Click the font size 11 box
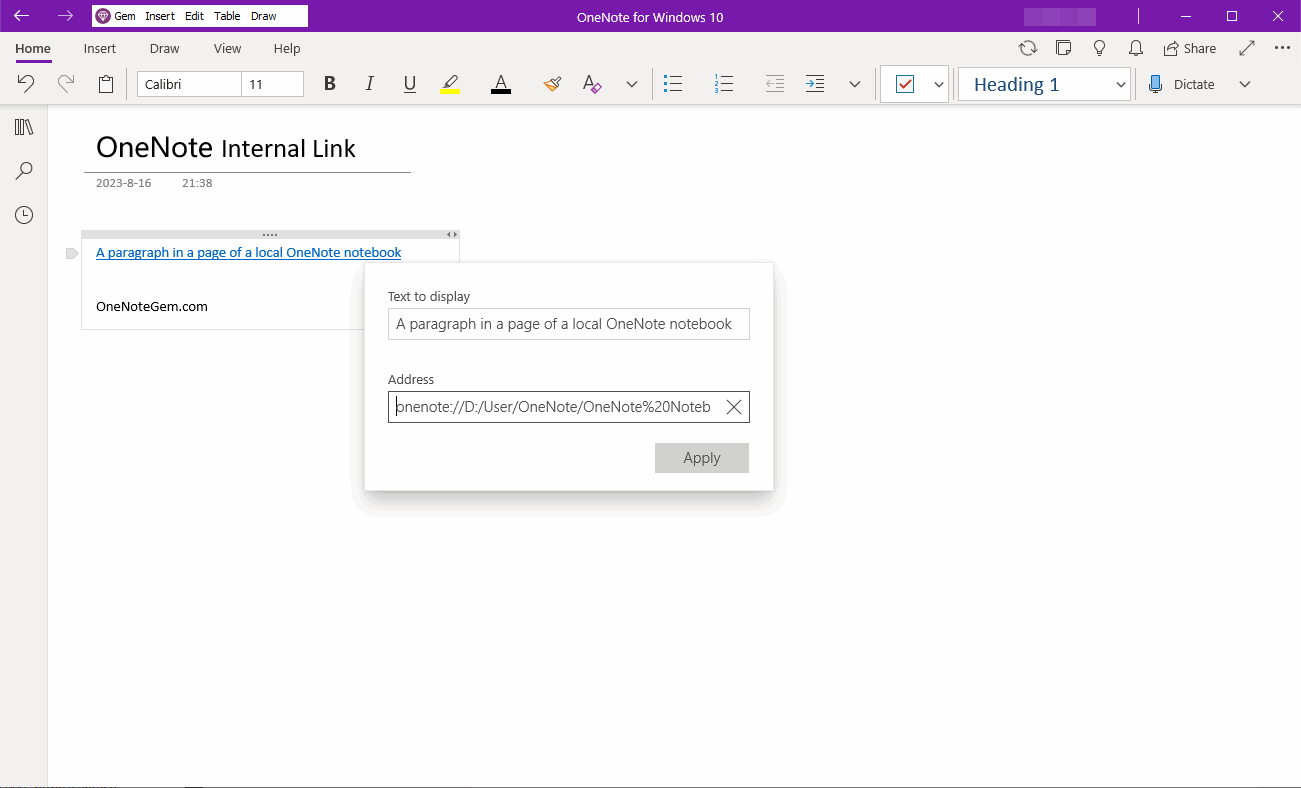The image size is (1301, 788). point(272,84)
